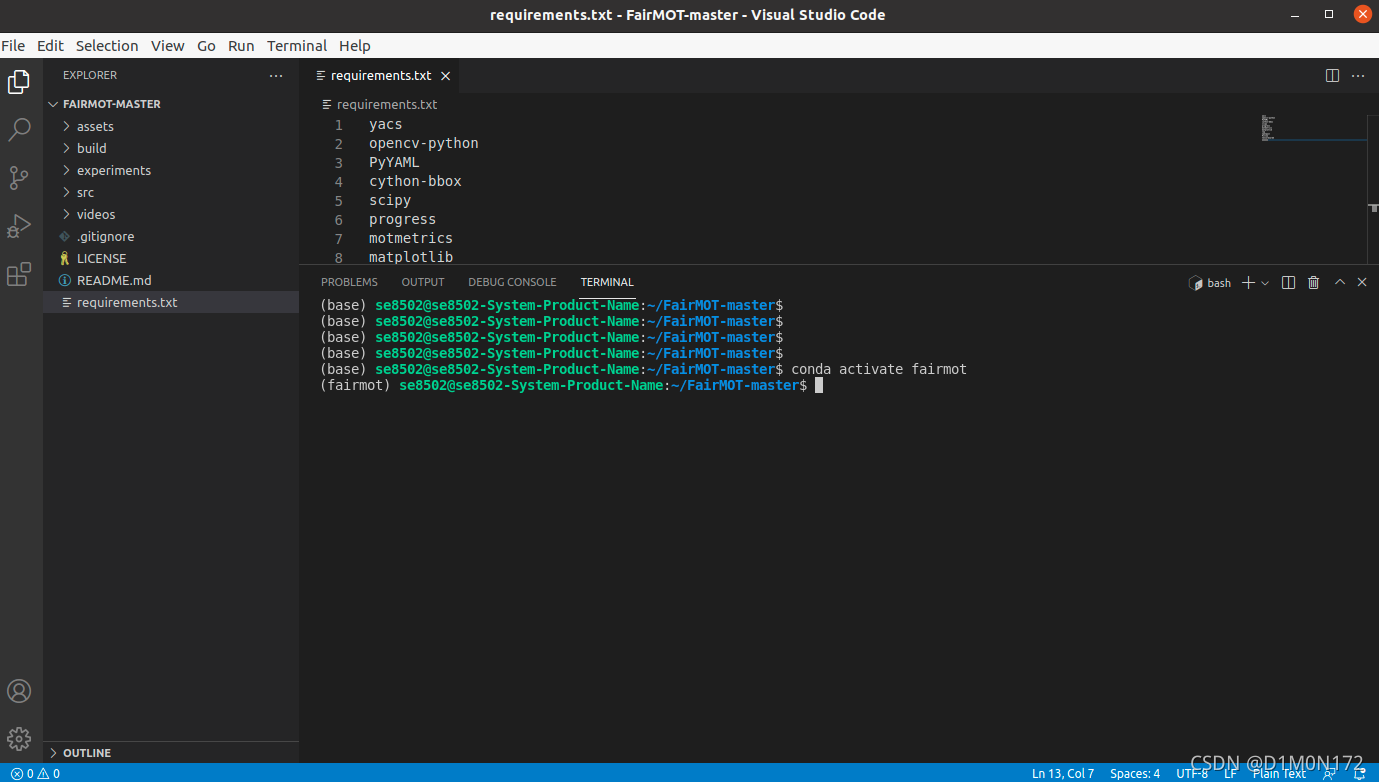Open the Selection menu

(107, 46)
